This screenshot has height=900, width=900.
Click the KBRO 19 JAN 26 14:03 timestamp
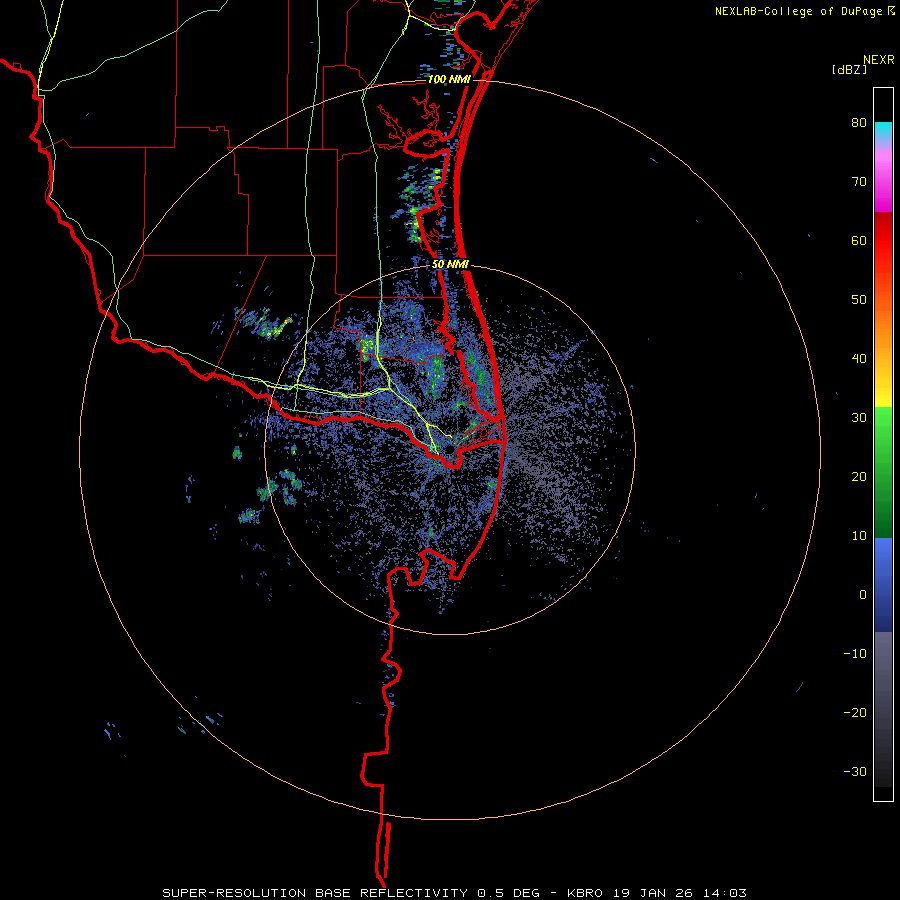point(657,893)
